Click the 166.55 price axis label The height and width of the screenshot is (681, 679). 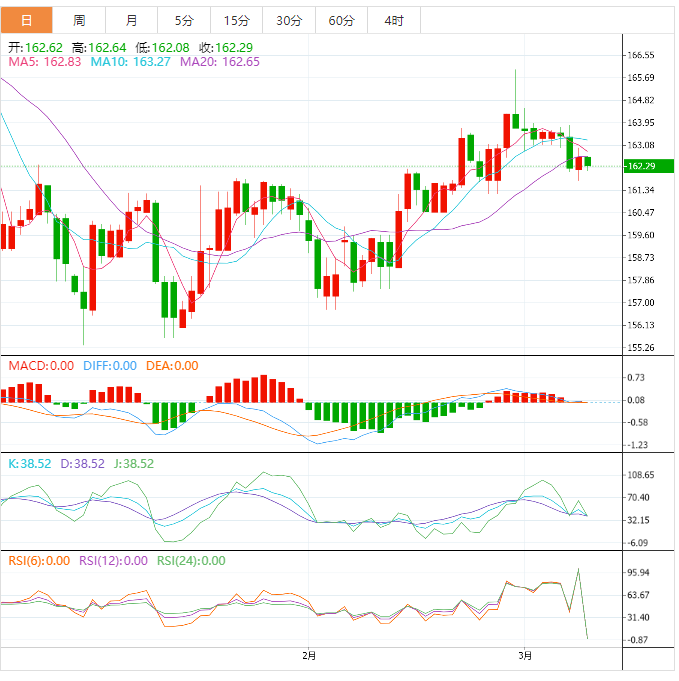tap(641, 55)
